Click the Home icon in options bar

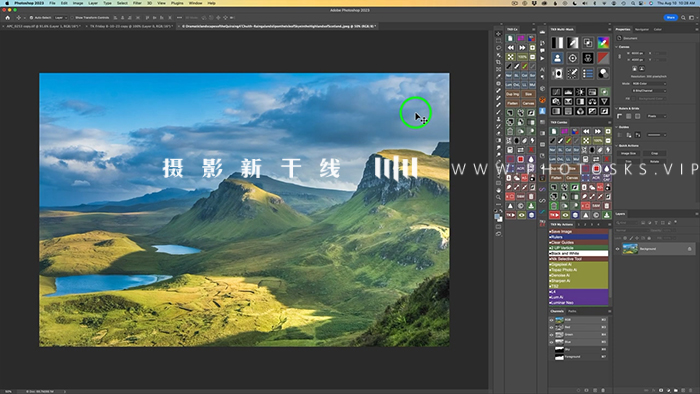pyautogui.click(x=8, y=18)
